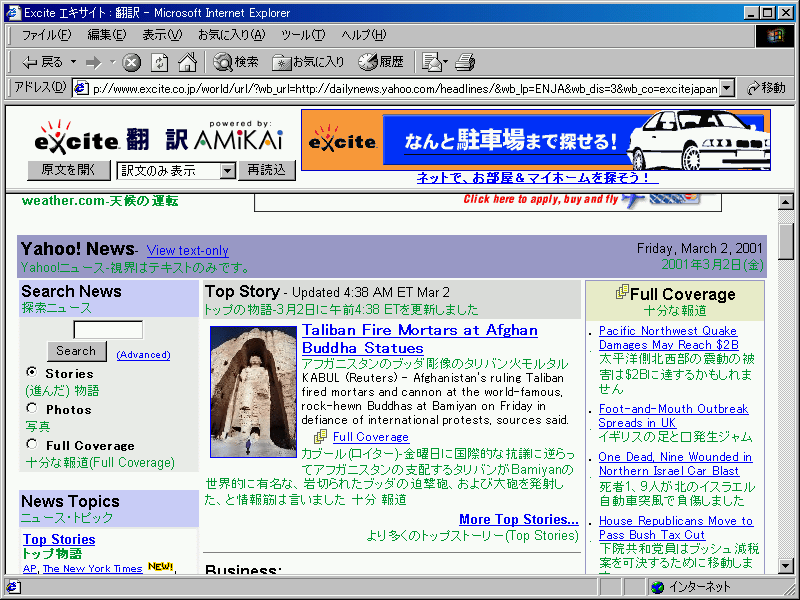Open the More Top Stories link
The width and height of the screenshot is (800, 600).
[x=519, y=519]
